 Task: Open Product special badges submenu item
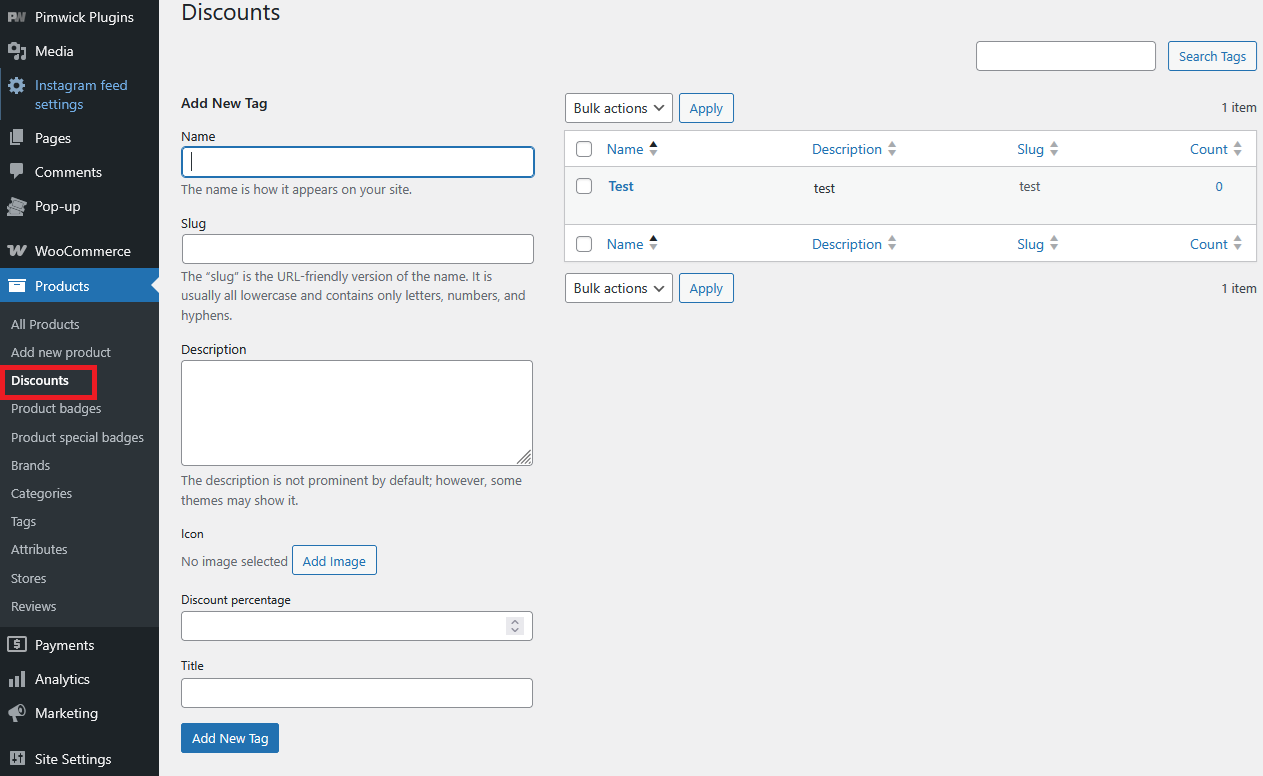[x=77, y=437]
